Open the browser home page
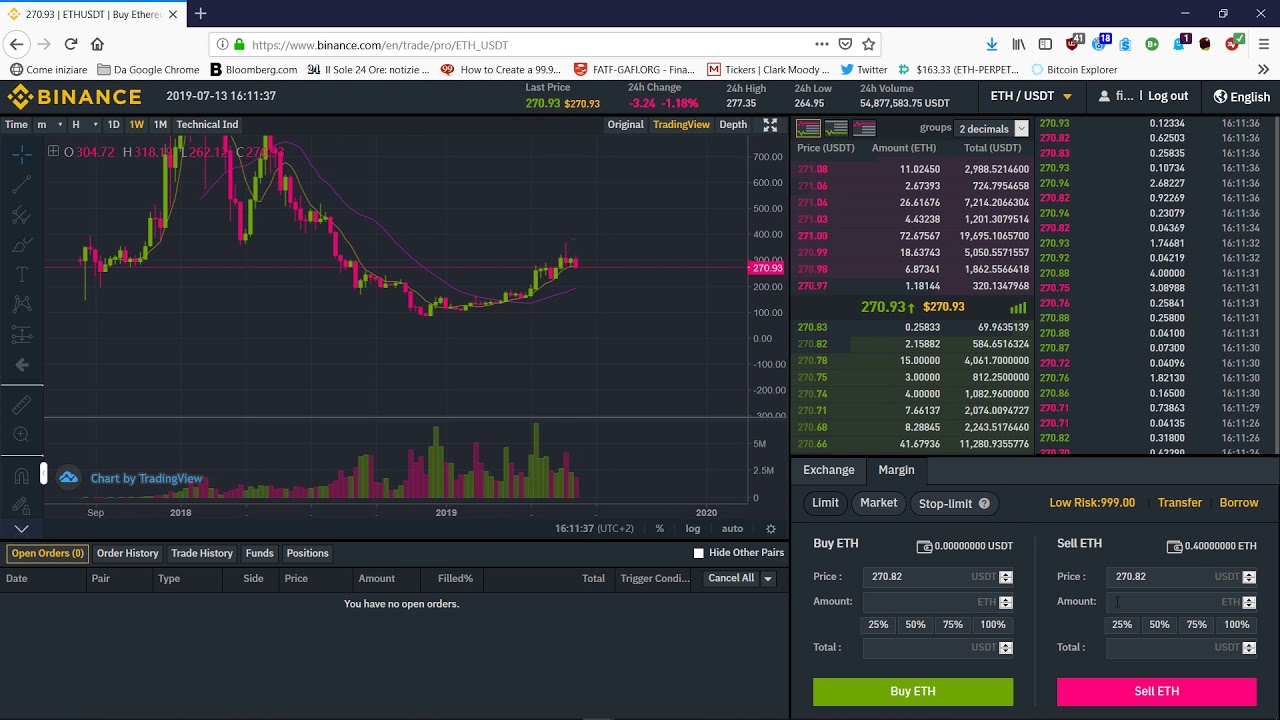Image resolution: width=1280 pixels, height=720 pixels. click(x=97, y=44)
